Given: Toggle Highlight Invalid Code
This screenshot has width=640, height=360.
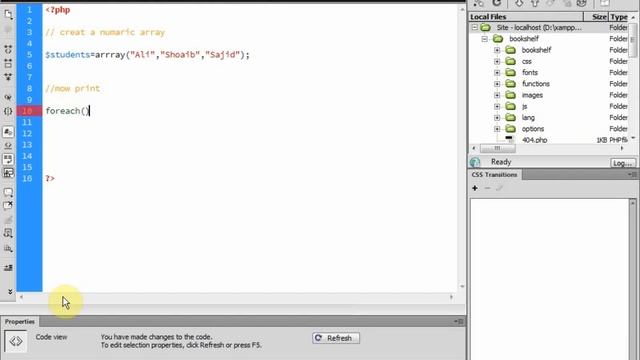Looking at the screenshot, I should 8,146.
